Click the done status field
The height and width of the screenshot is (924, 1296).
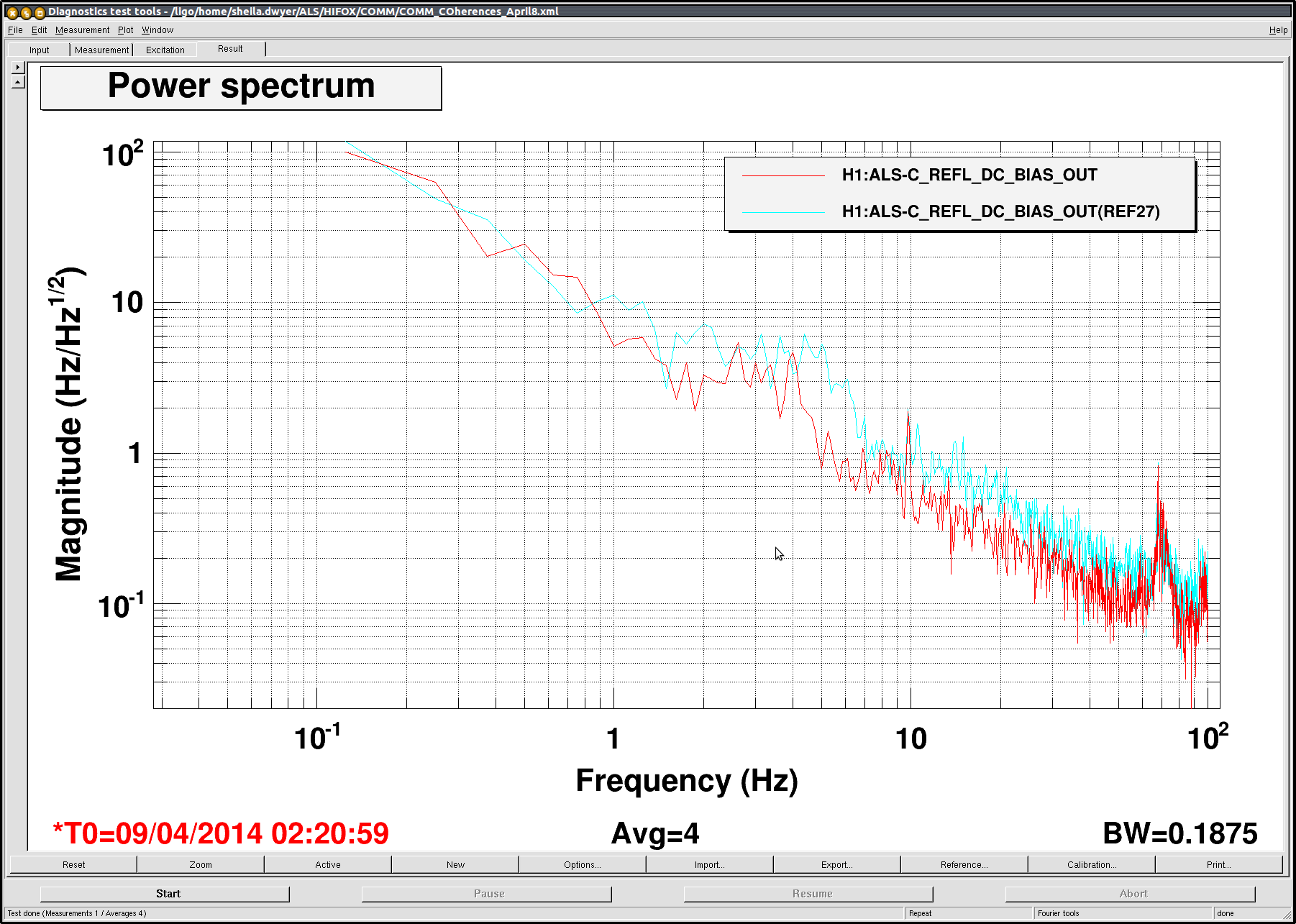(1250, 913)
